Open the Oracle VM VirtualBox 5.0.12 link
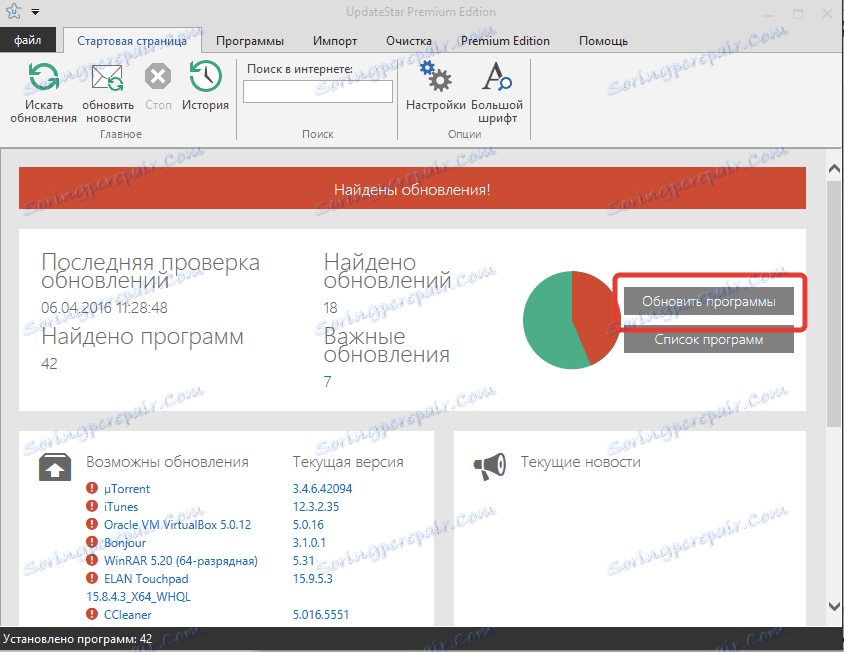Screen dimensions: 844x652 (178, 524)
